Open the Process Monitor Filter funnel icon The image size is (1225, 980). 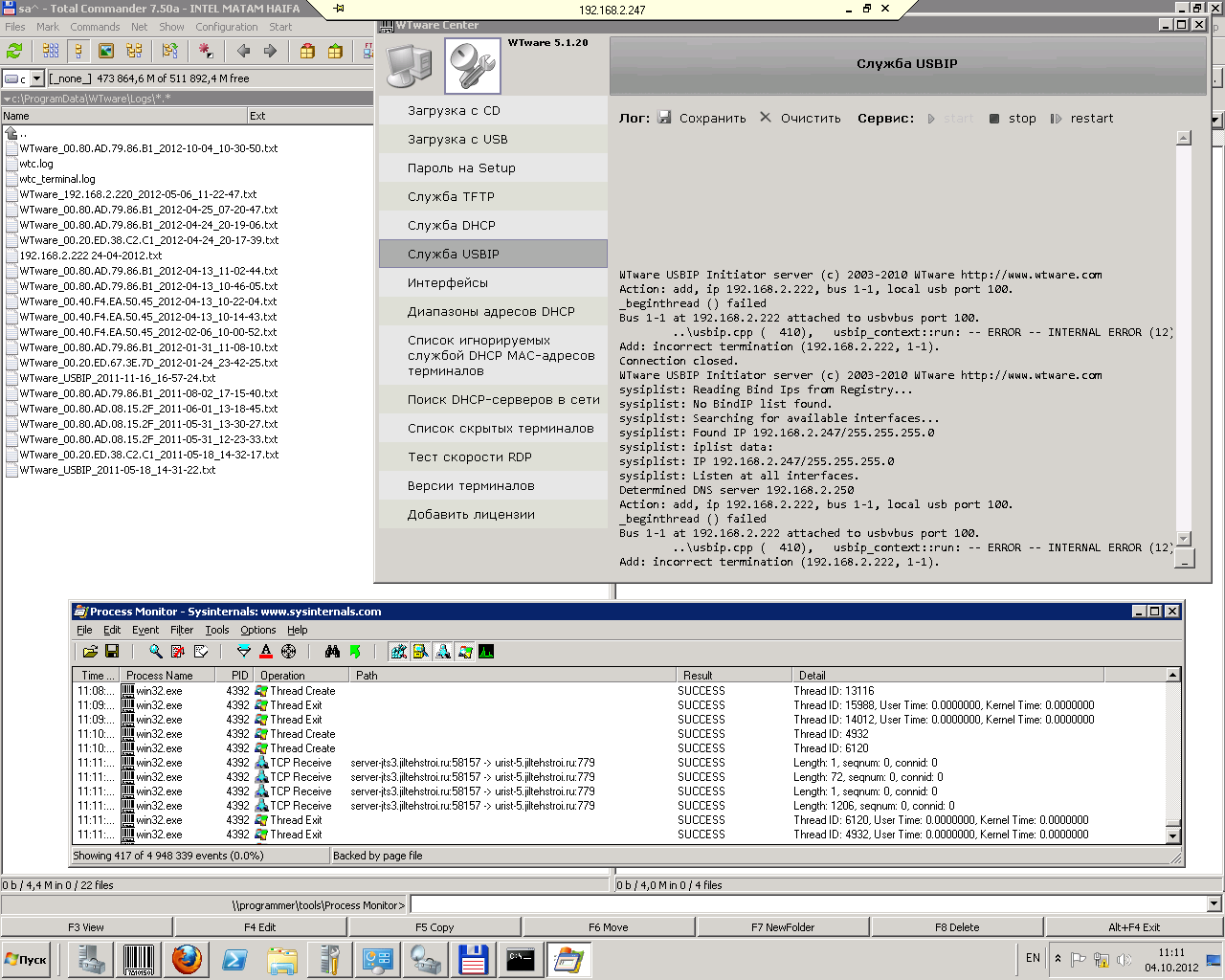pos(244,652)
